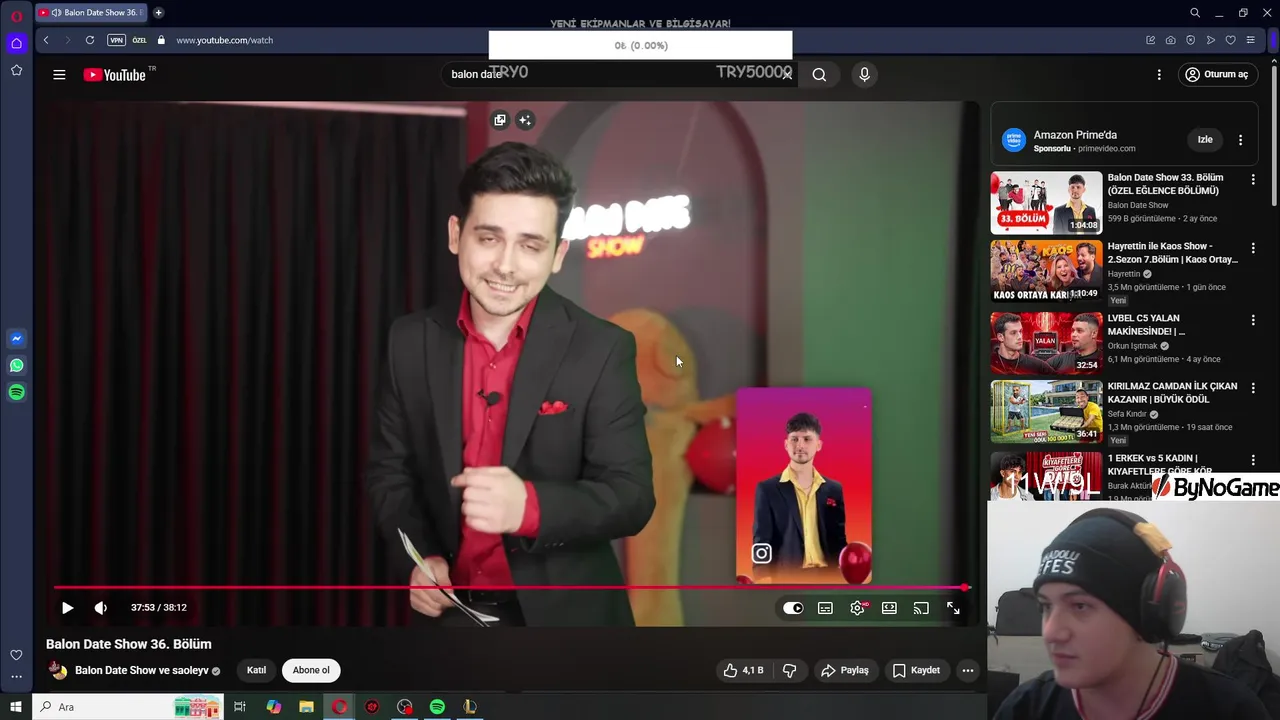Open Balon Date Show 33. Bölüm thumbnail
Viewport: 1280px width, 720px height.
pyautogui.click(x=1046, y=202)
